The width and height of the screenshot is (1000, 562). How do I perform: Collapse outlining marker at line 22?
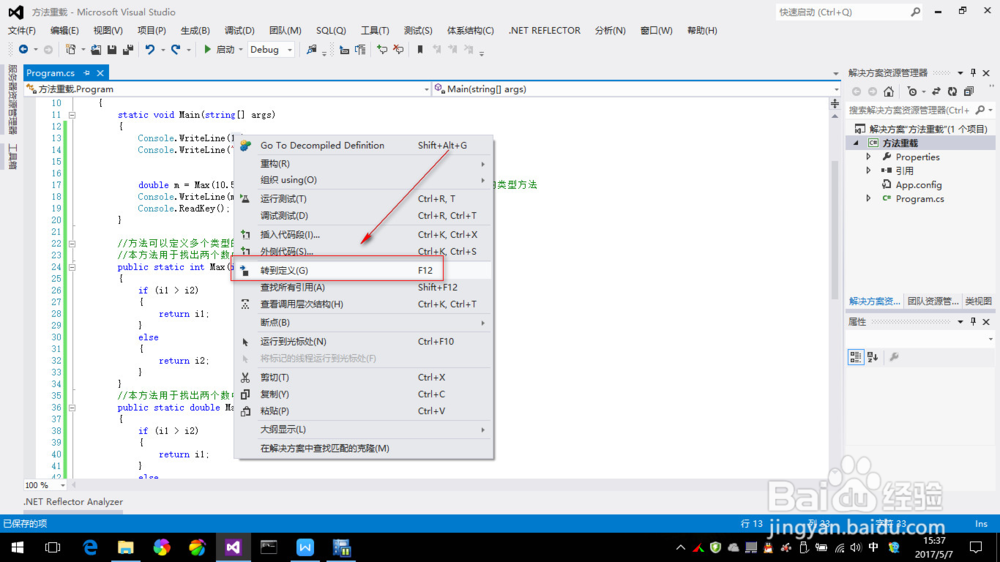[72, 244]
